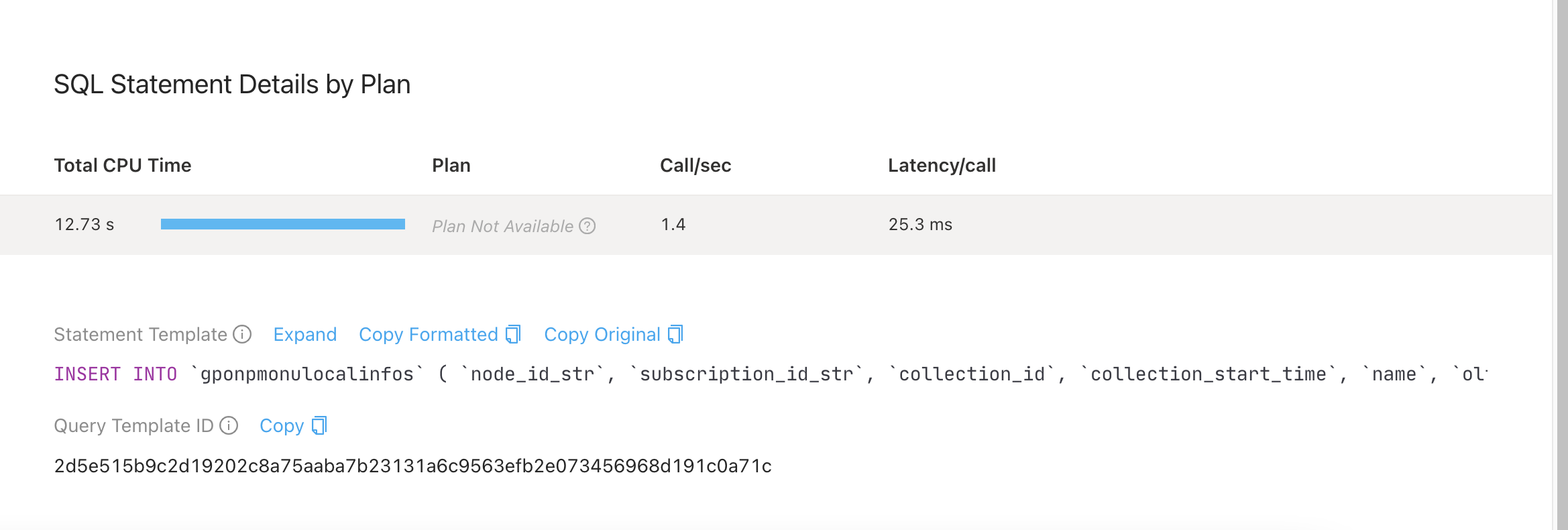The height and width of the screenshot is (530, 1568).
Task: Click the Query Template ID copy icon
Action: point(319,425)
